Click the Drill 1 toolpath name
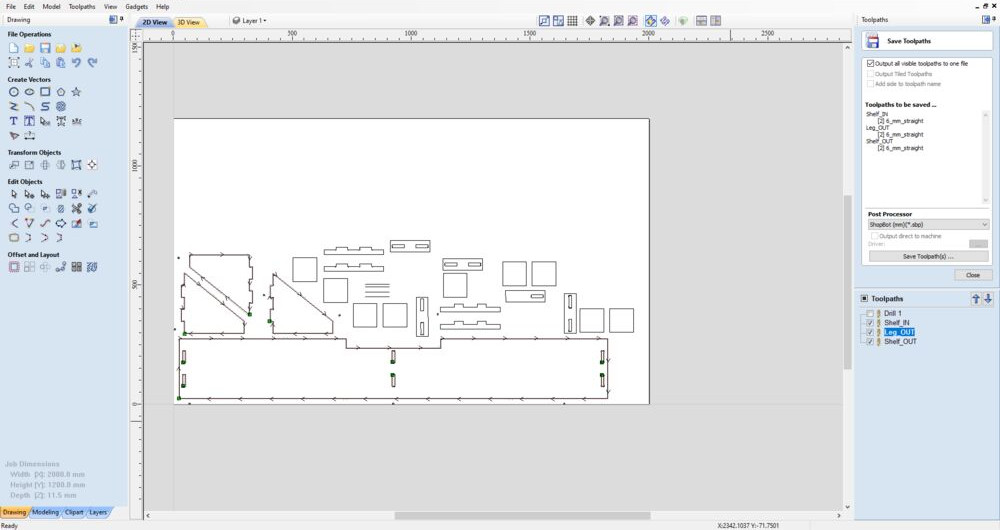Viewport: 1000px width, 530px height. point(893,314)
